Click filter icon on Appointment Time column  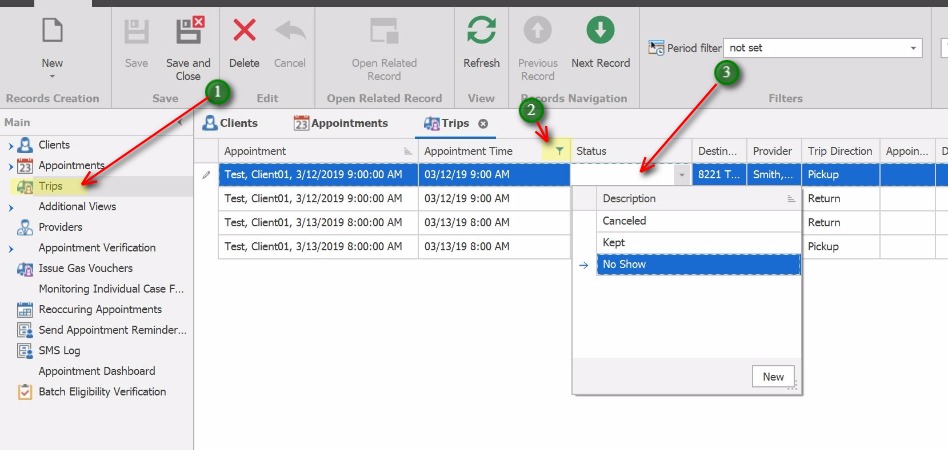[x=559, y=151]
